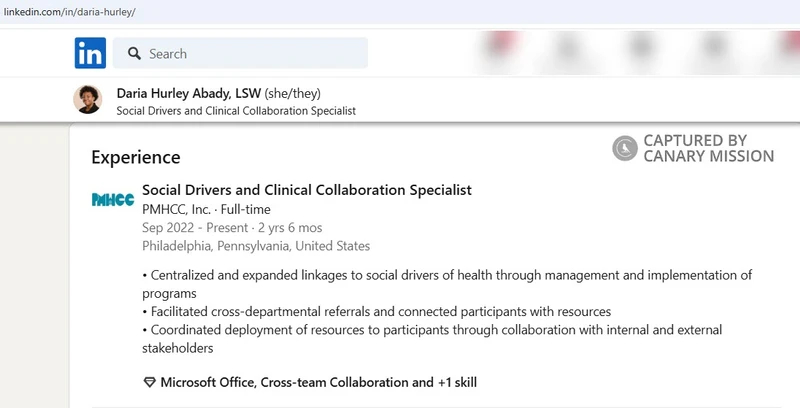Click the blurred nav icon at far right

(x=790, y=48)
